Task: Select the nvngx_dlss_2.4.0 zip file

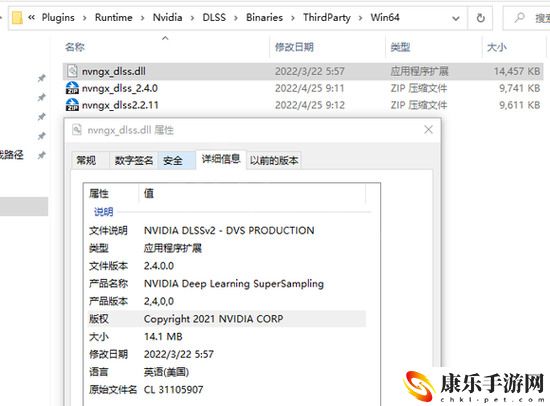Action: pos(120,88)
